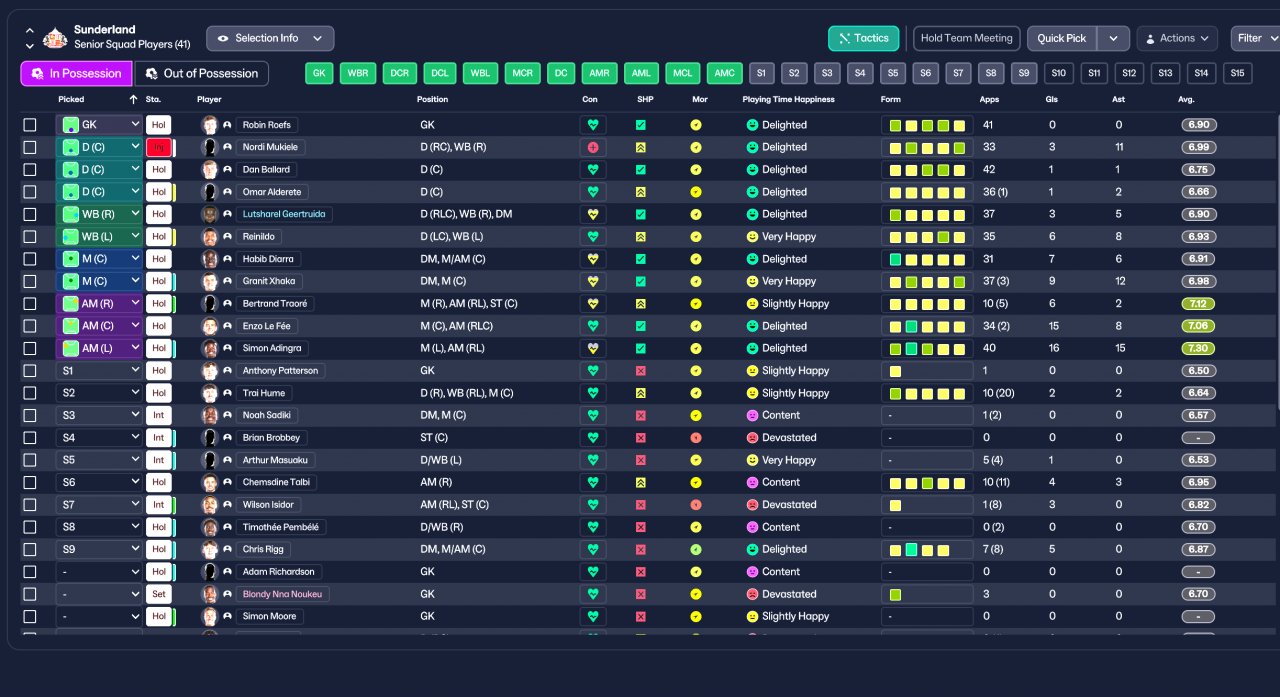
Task: Expand the Quick Pick arrow menu
Action: coord(1113,38)
